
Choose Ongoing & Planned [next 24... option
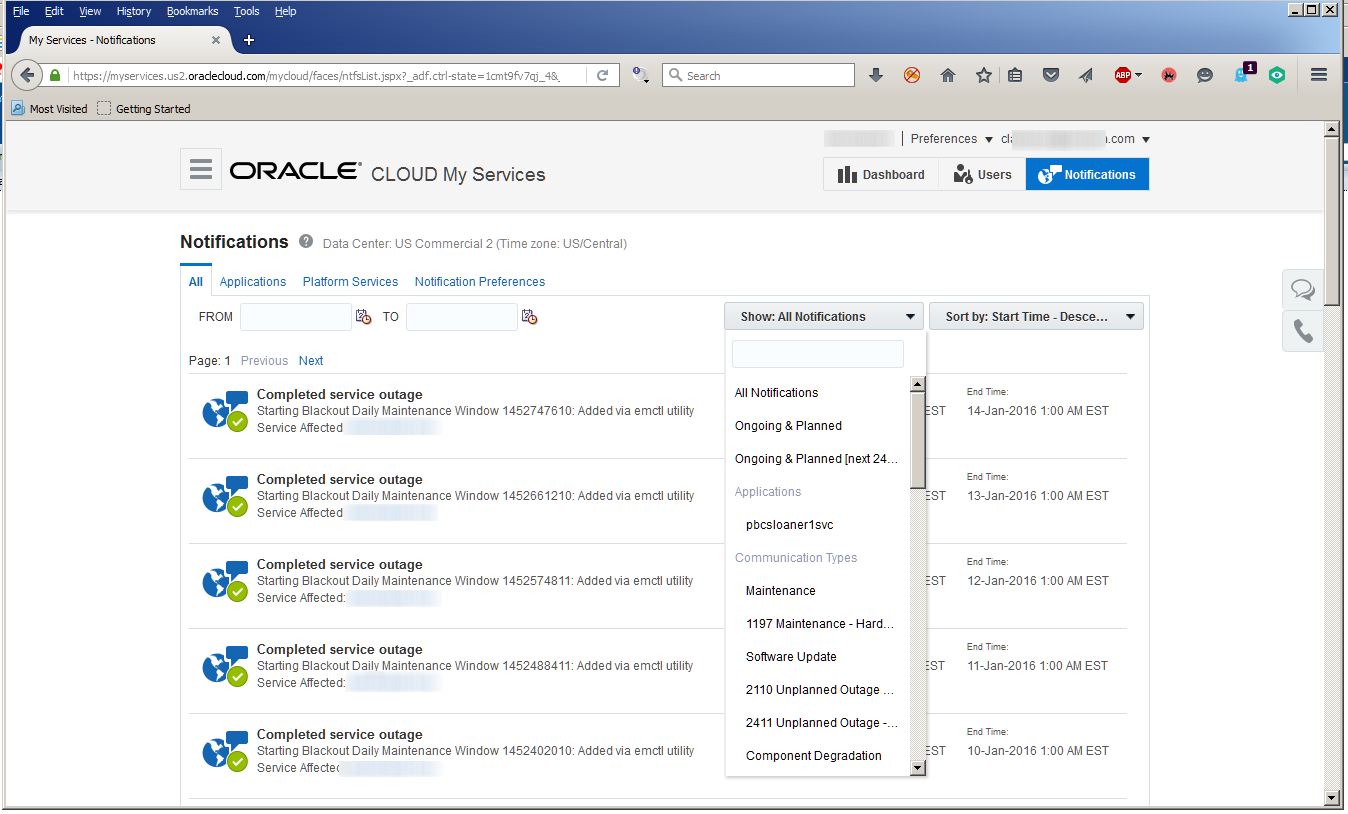[816, 459]
